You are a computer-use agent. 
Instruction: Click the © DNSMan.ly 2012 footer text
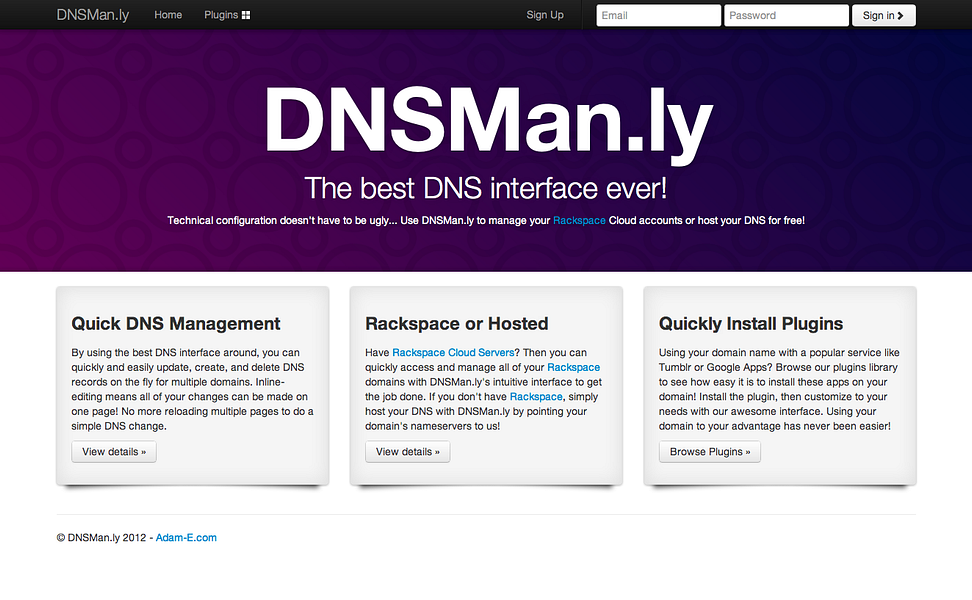101,538
